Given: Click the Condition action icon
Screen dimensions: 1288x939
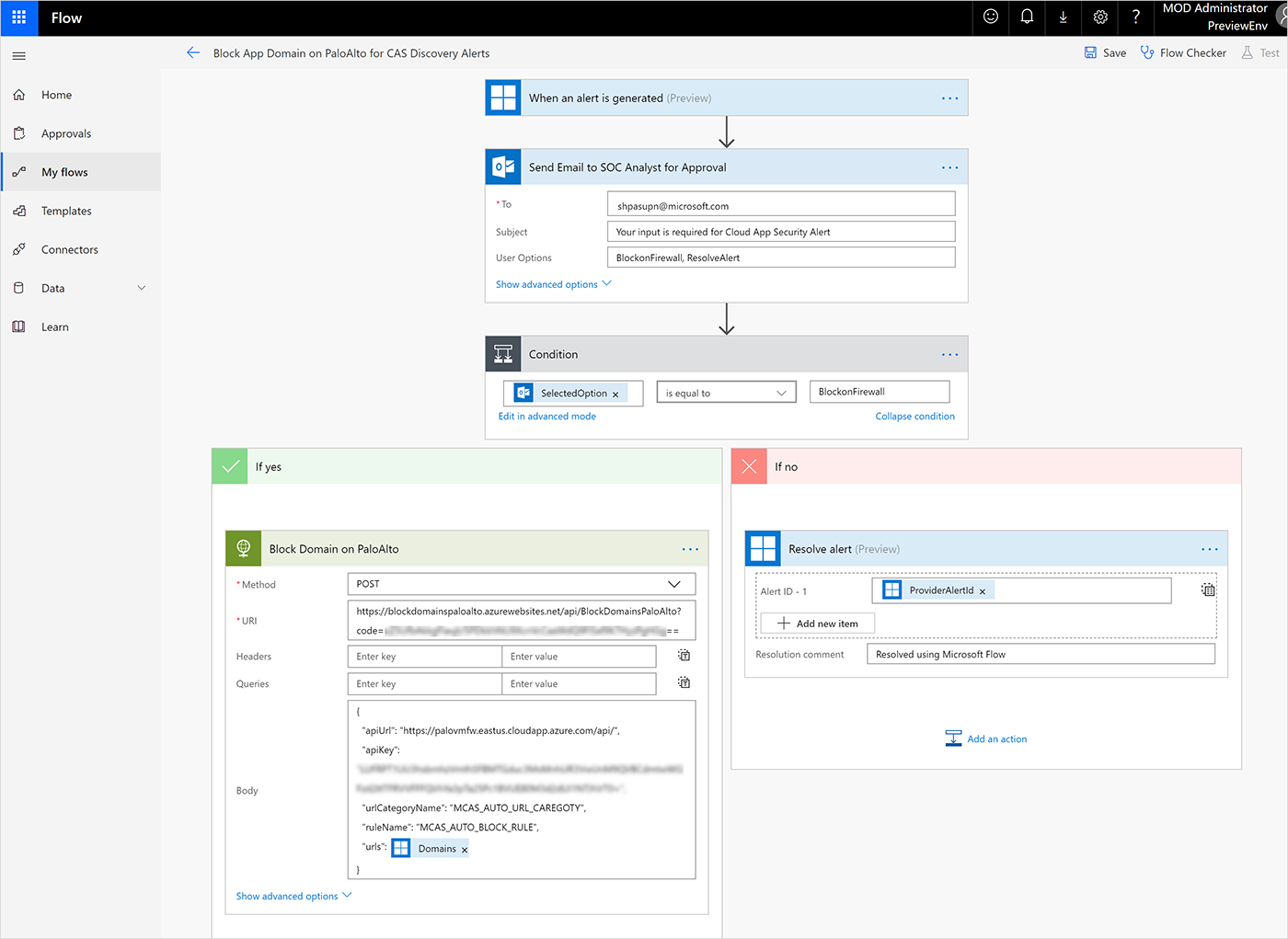Looking at the screenshot, I should click(502, 353).
